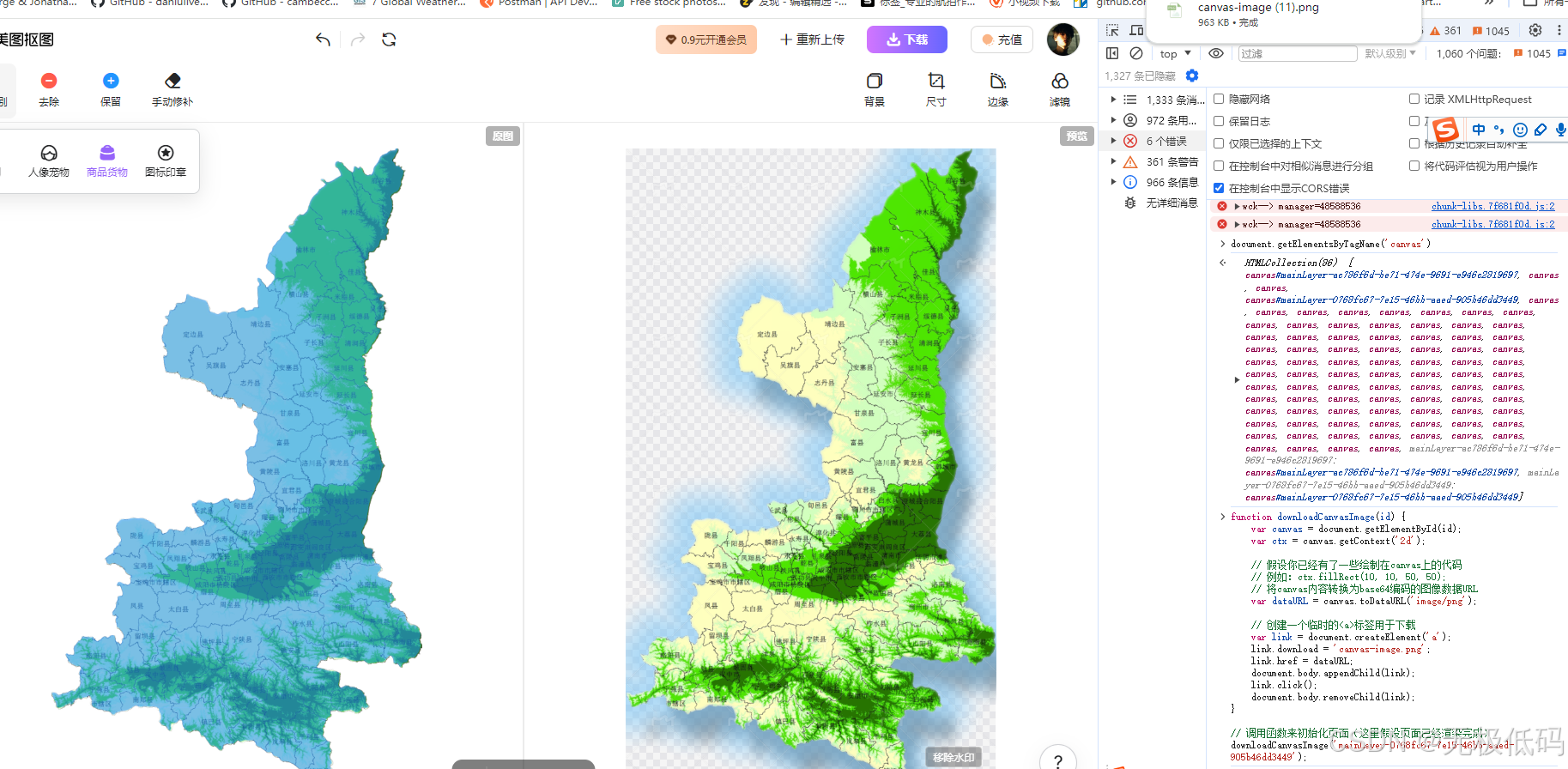The height and width of the screenshot is (769, 1568).
Task: Select the 保留 (keep) brush tool
Action: pos(111,89)
